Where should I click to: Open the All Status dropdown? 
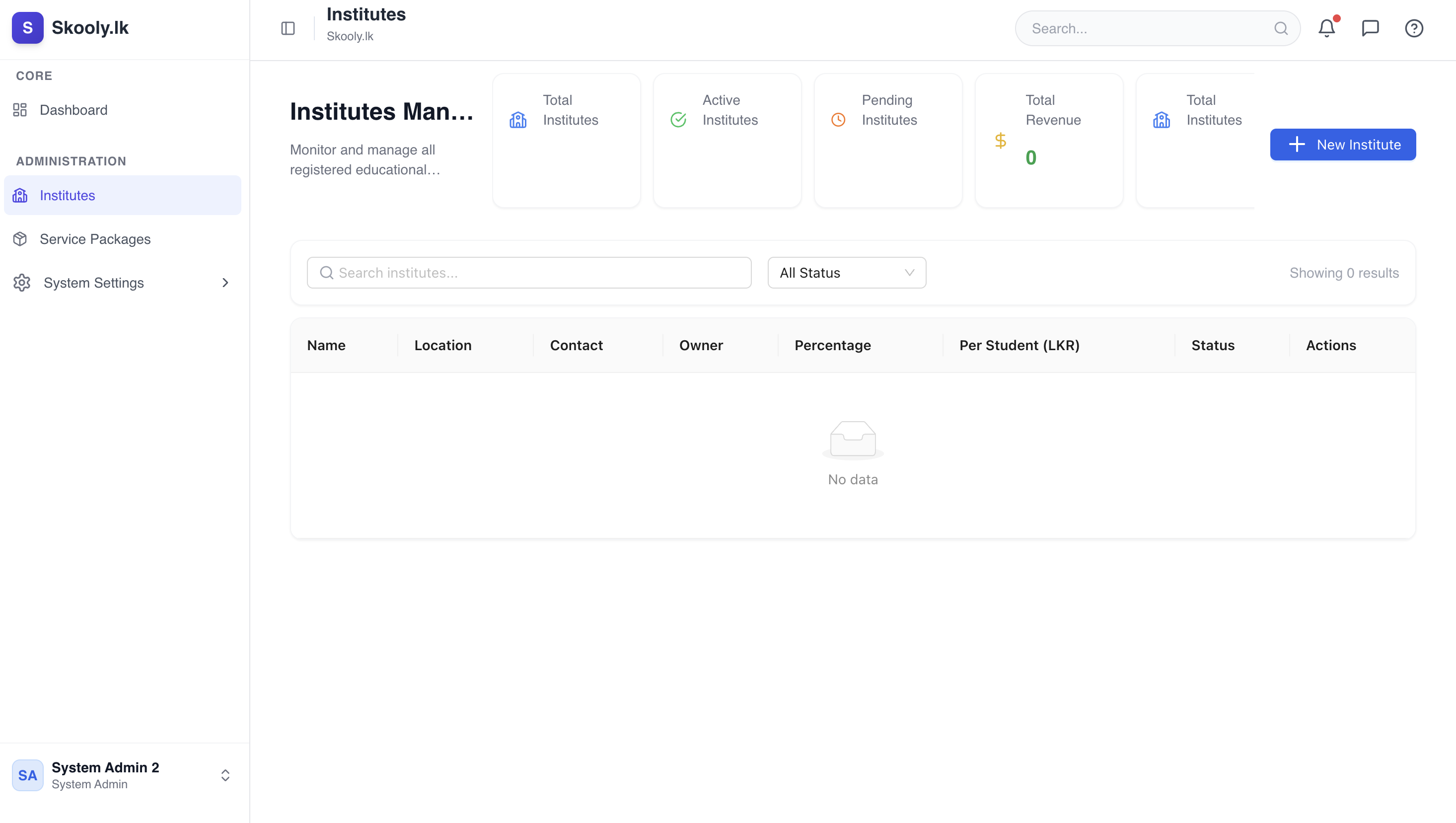click(x=846, y=273)
